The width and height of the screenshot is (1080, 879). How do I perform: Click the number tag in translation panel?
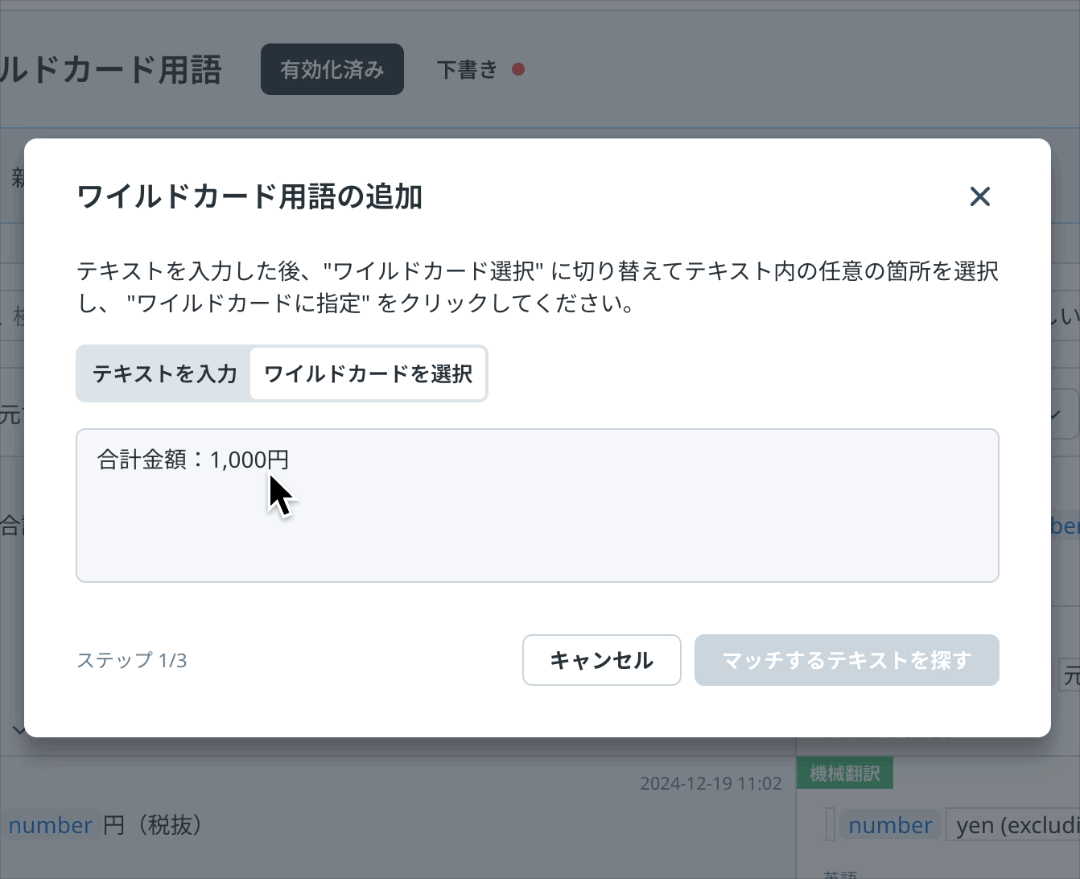(889, 825)
